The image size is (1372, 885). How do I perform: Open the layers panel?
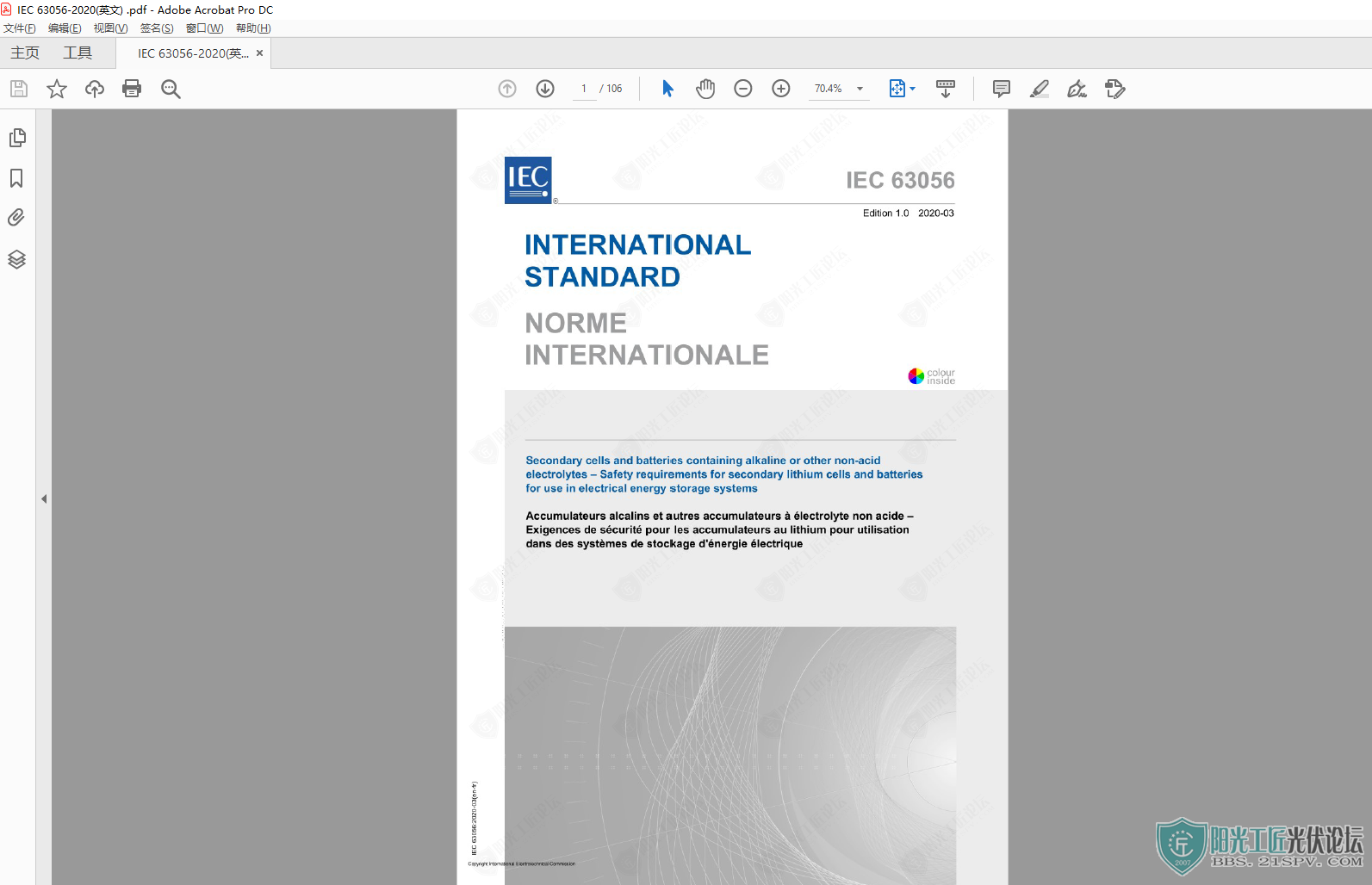pos(17,259)
